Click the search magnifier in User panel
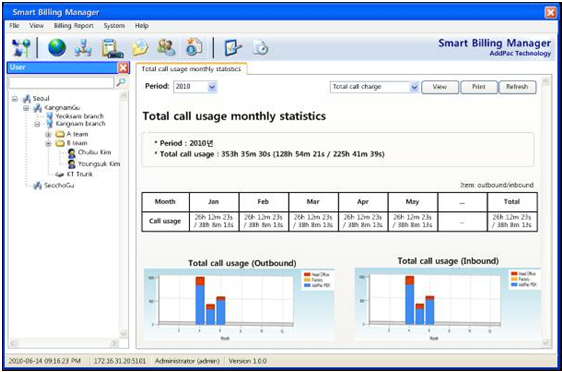Image resolution: width=562 pixels, height=372 pixels. tap(121, 82)
